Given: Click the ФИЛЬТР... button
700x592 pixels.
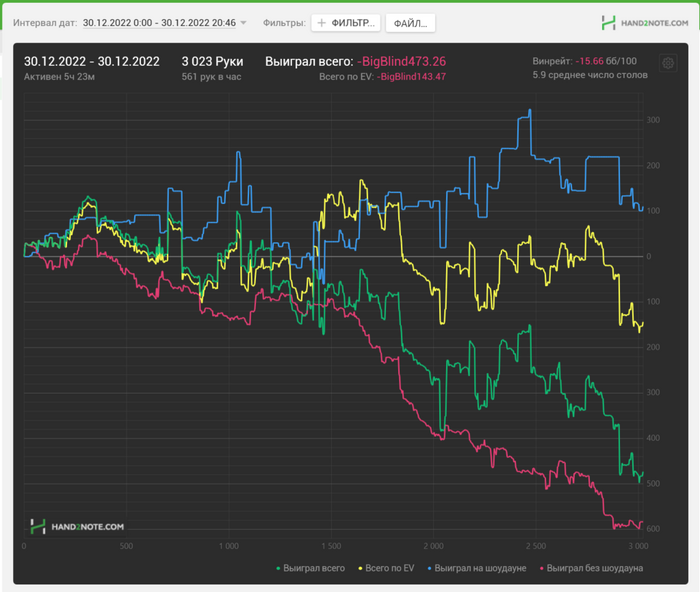Looking at the screenshot, I should (346, 23).
